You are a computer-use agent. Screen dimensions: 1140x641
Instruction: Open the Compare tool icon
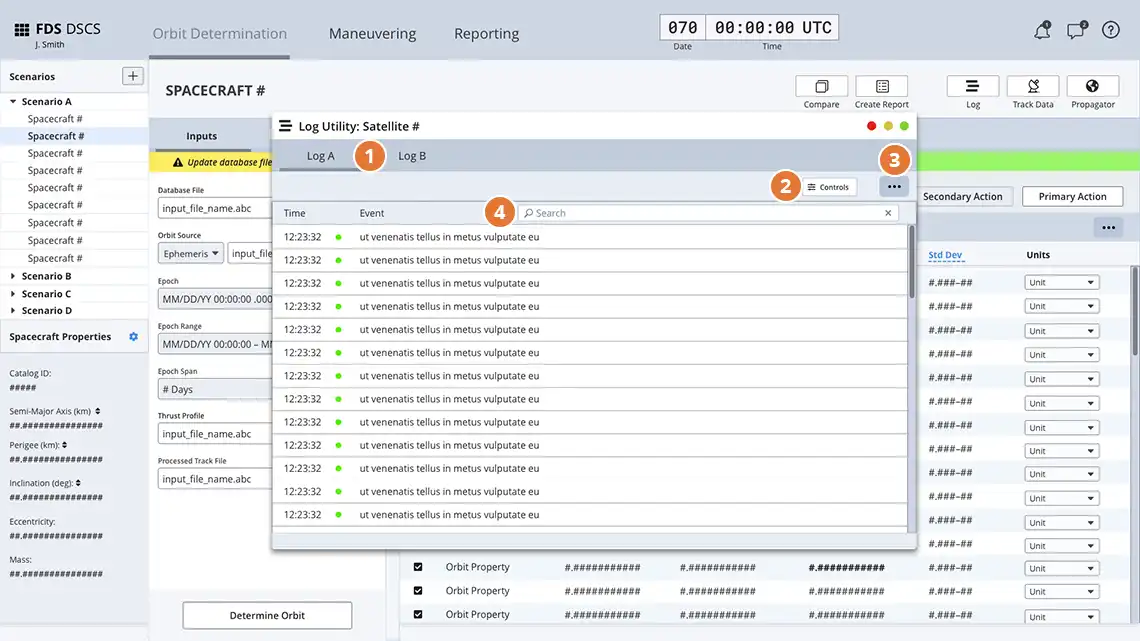point(821,87)
